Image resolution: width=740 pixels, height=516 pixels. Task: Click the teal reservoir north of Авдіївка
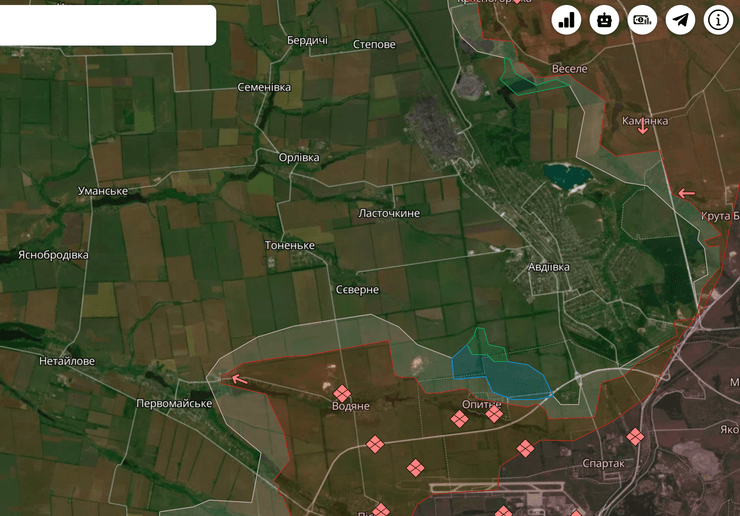(566, 177)
